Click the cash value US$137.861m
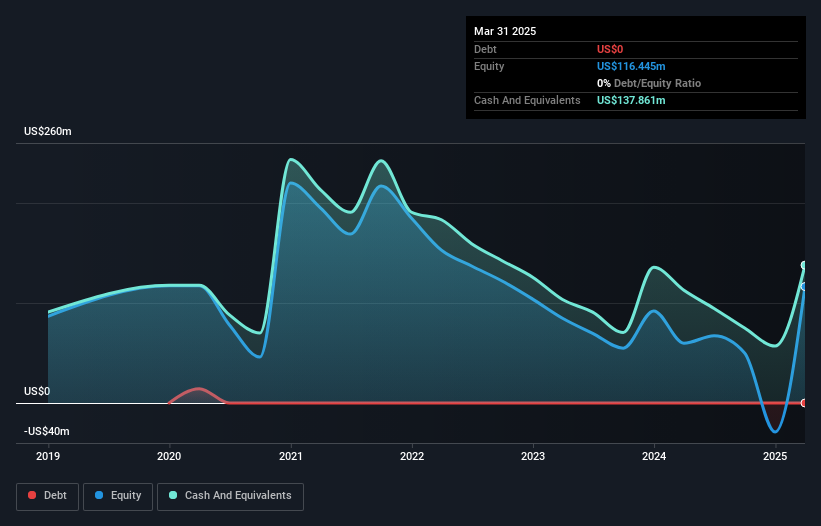 coord(631,100)
